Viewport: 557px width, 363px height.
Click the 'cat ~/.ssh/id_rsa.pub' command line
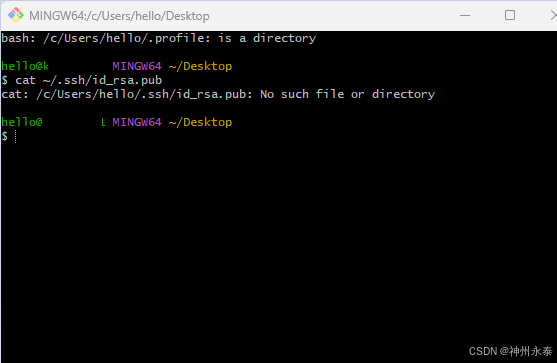coord(82,80)
